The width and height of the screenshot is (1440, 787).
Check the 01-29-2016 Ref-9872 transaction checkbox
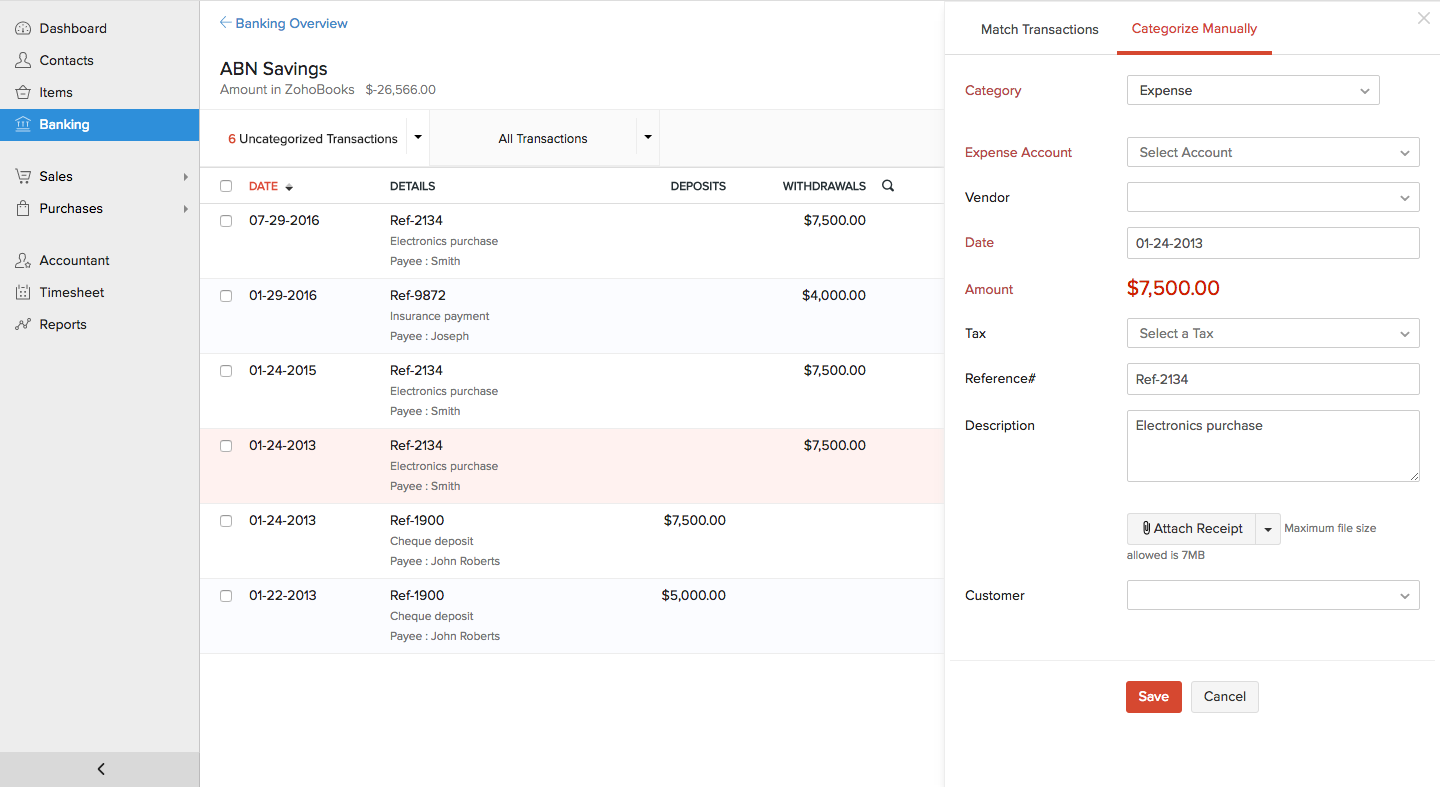point(226,296)
